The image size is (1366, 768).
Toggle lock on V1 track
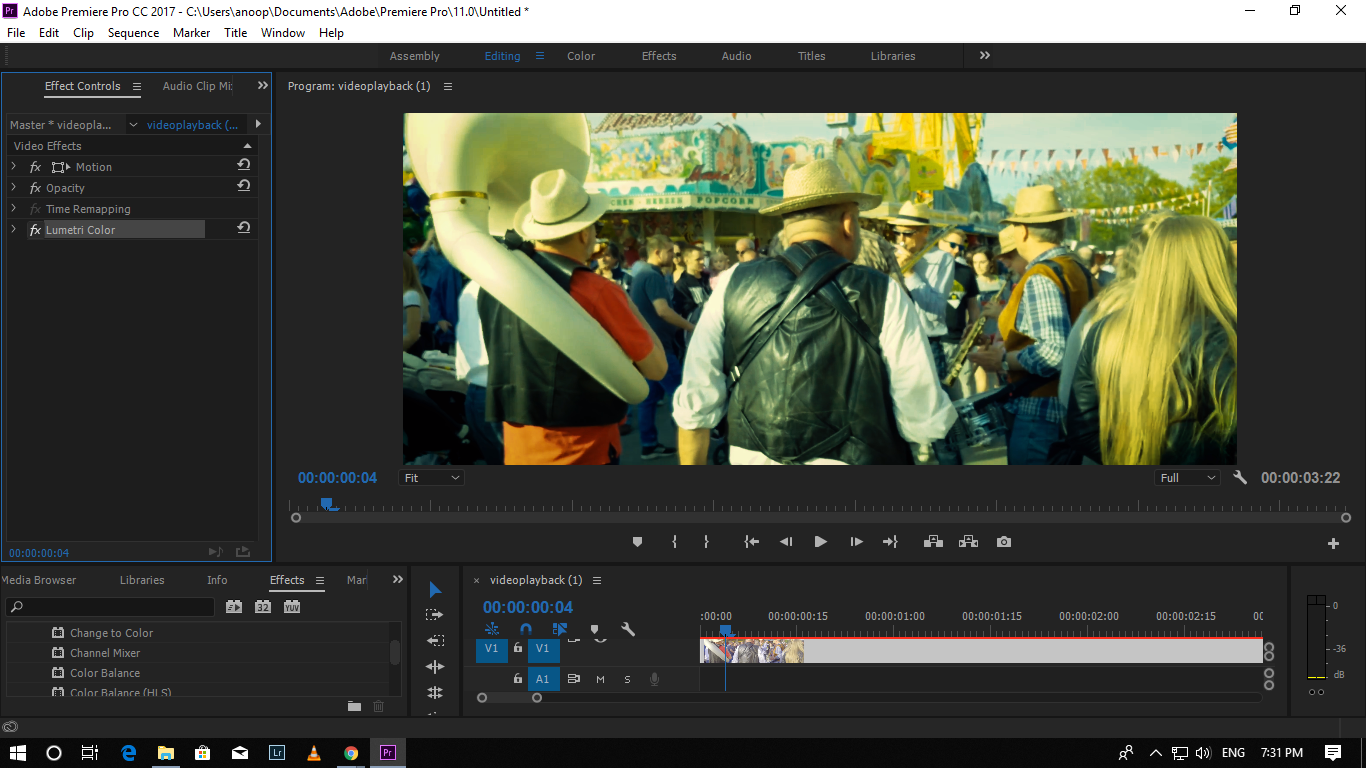pyautogui.click(x=518, y=648)
